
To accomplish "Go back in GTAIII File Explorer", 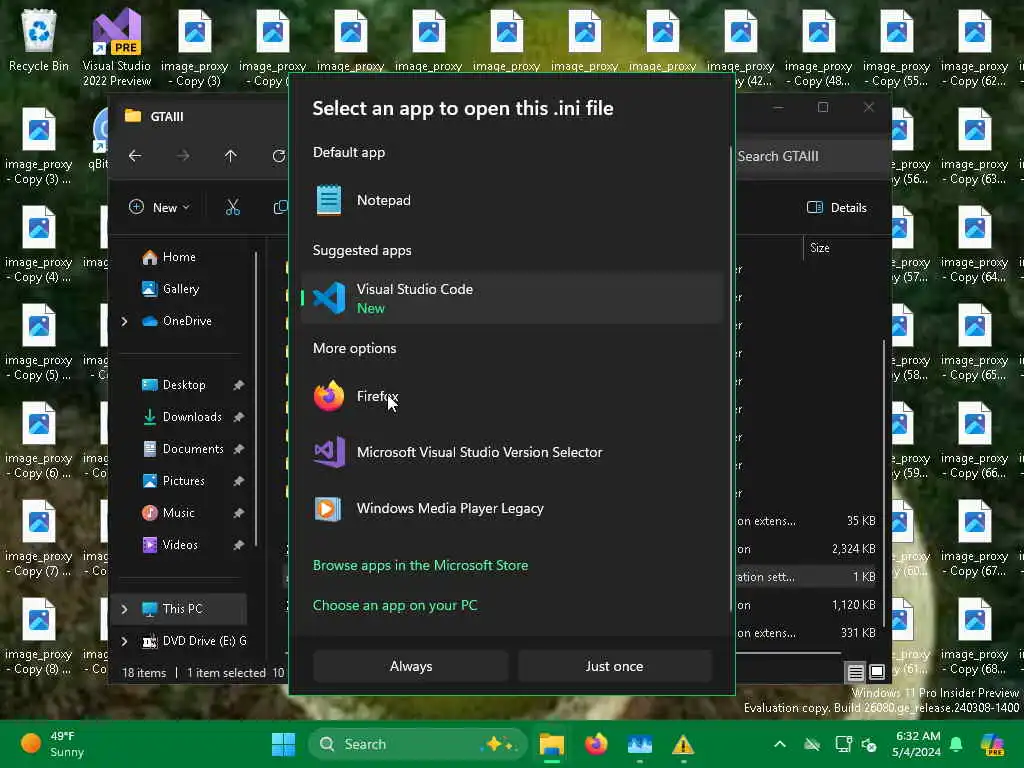I will pos(135,156).
